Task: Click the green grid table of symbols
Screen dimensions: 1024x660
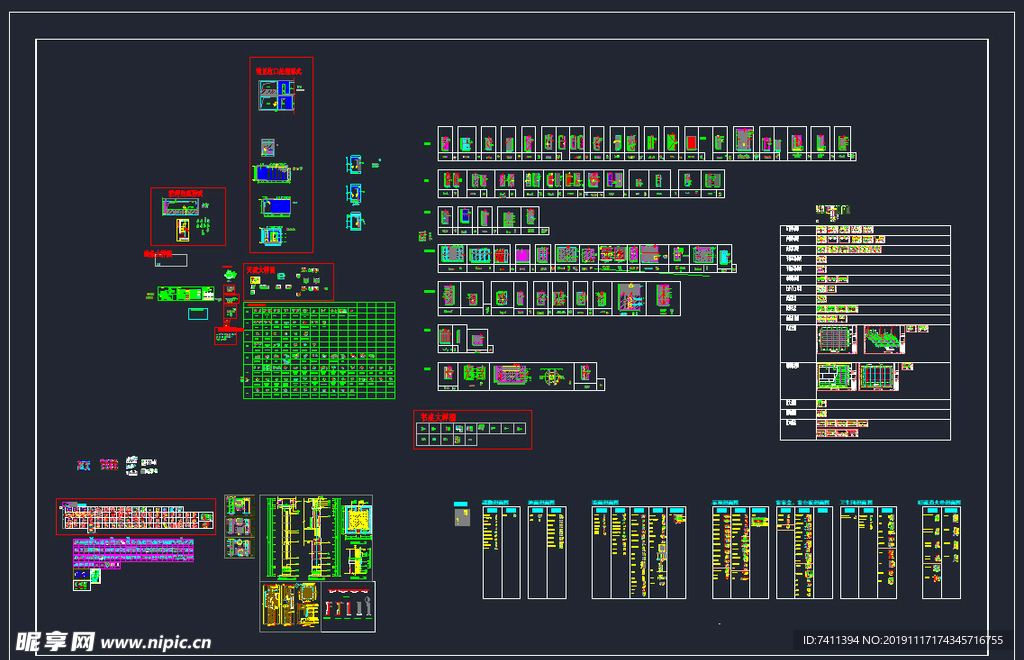Action: click(319, 350)
